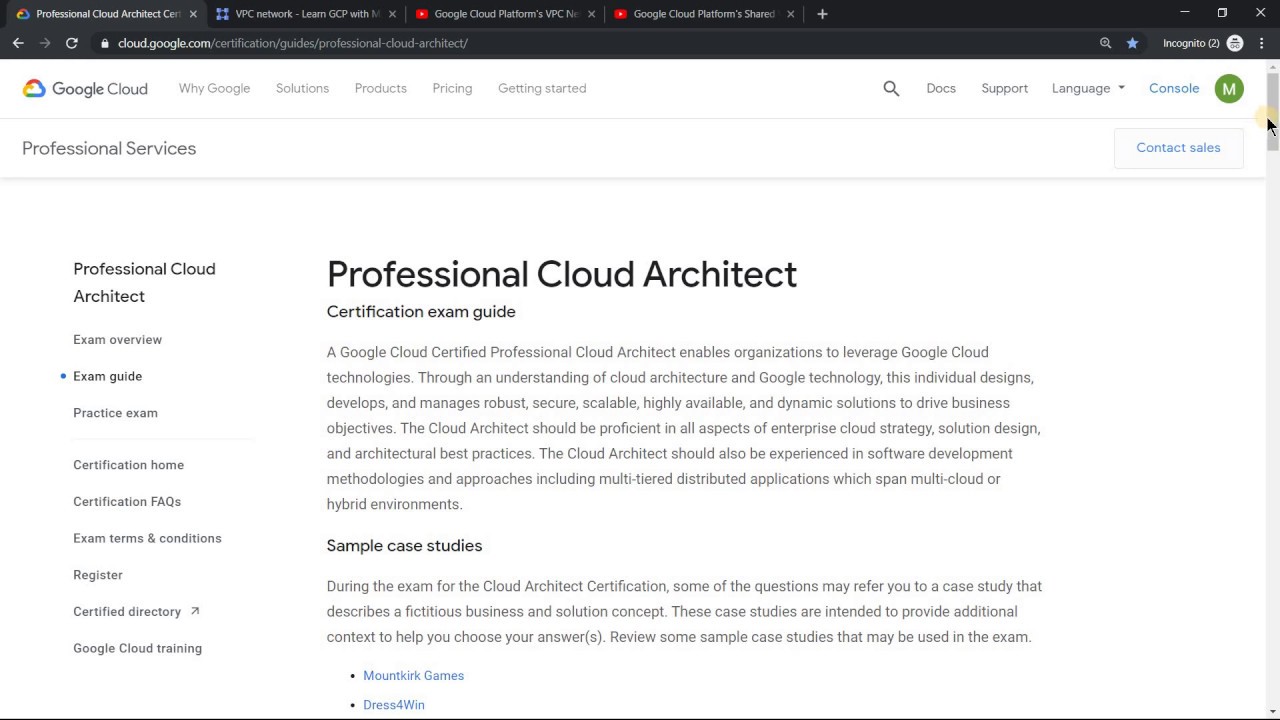The height and width of the screenshot is (720, 1280).
Task: Open Chrome three-dot menu
Action: [1262, 43]
